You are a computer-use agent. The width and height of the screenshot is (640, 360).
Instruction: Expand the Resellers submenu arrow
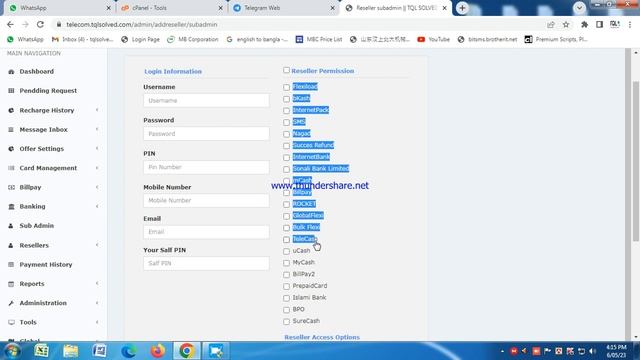click(97, 245)
